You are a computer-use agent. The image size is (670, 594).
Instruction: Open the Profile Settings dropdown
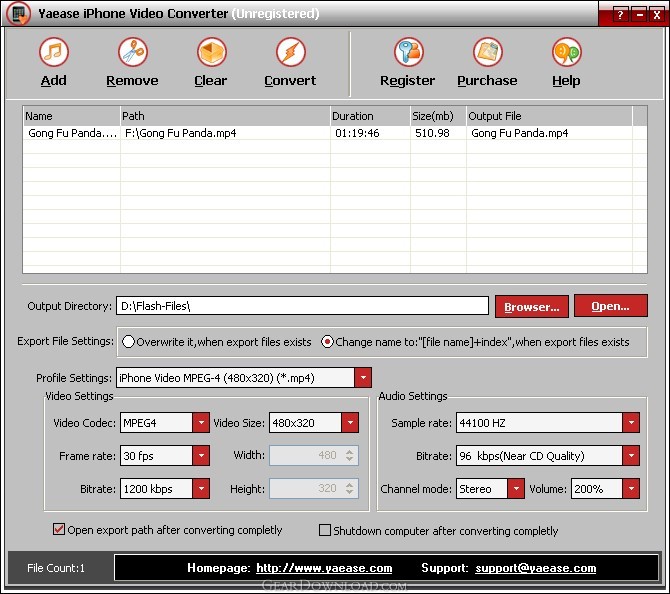pos(363,378)
